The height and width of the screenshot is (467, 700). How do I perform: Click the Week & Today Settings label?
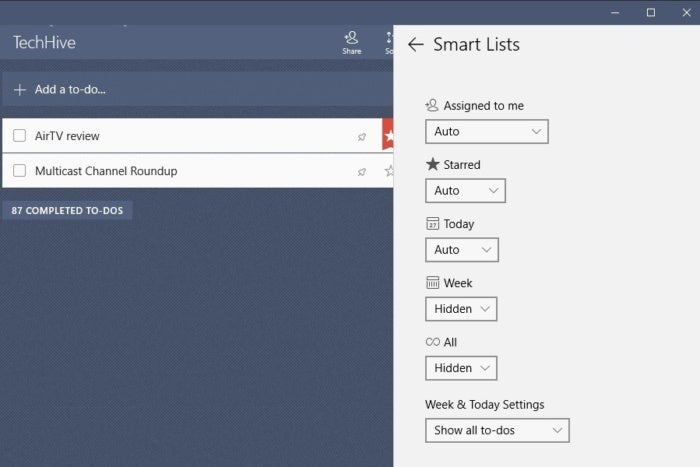point(484,404)
